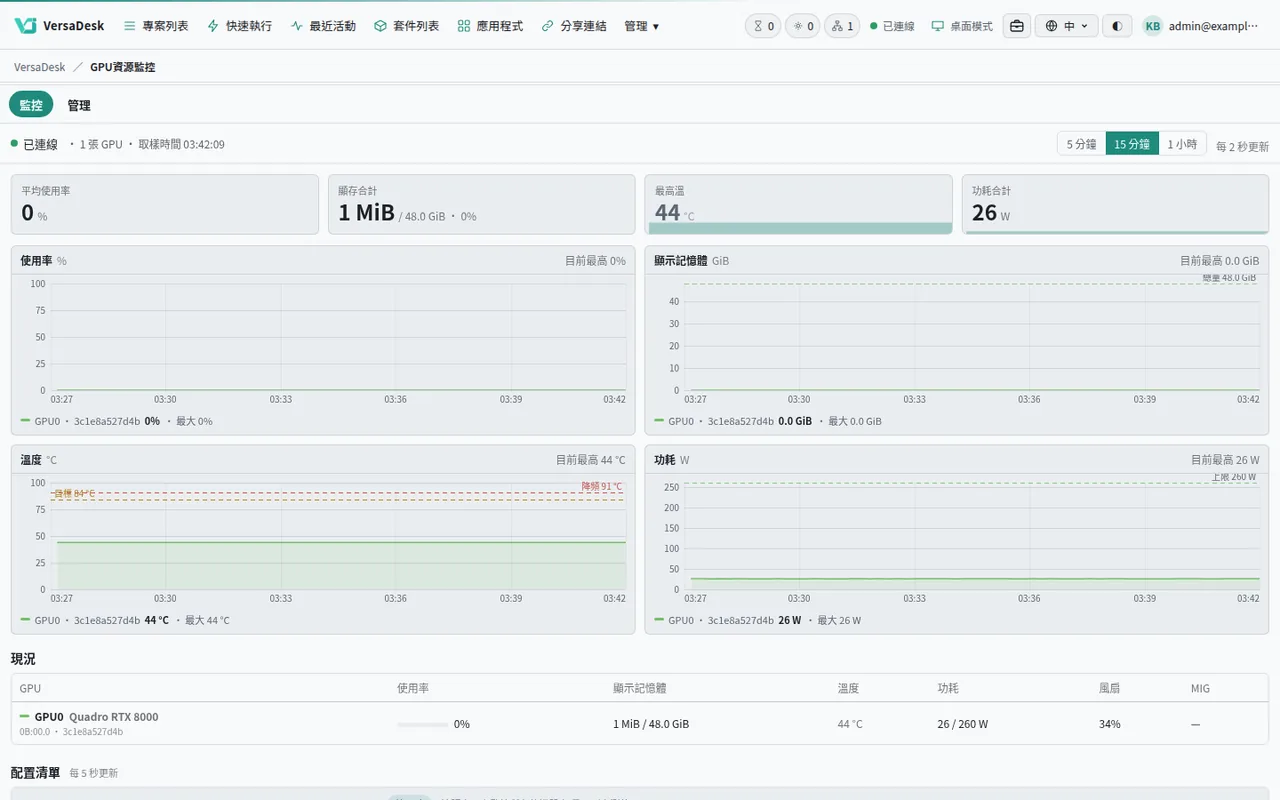Switch to the 管理 tab below the breadcrumb
The image size is (1280, 800).
79,104
